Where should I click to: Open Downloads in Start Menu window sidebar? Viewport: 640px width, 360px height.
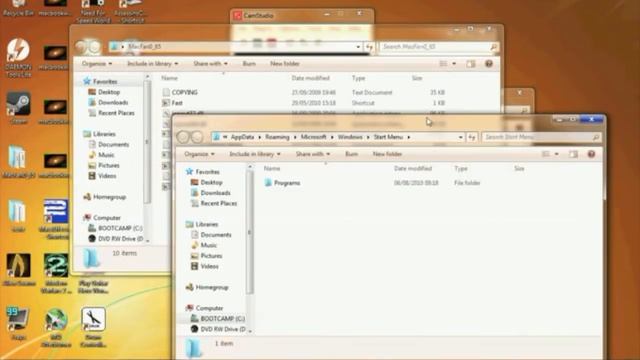coord(211,193)
